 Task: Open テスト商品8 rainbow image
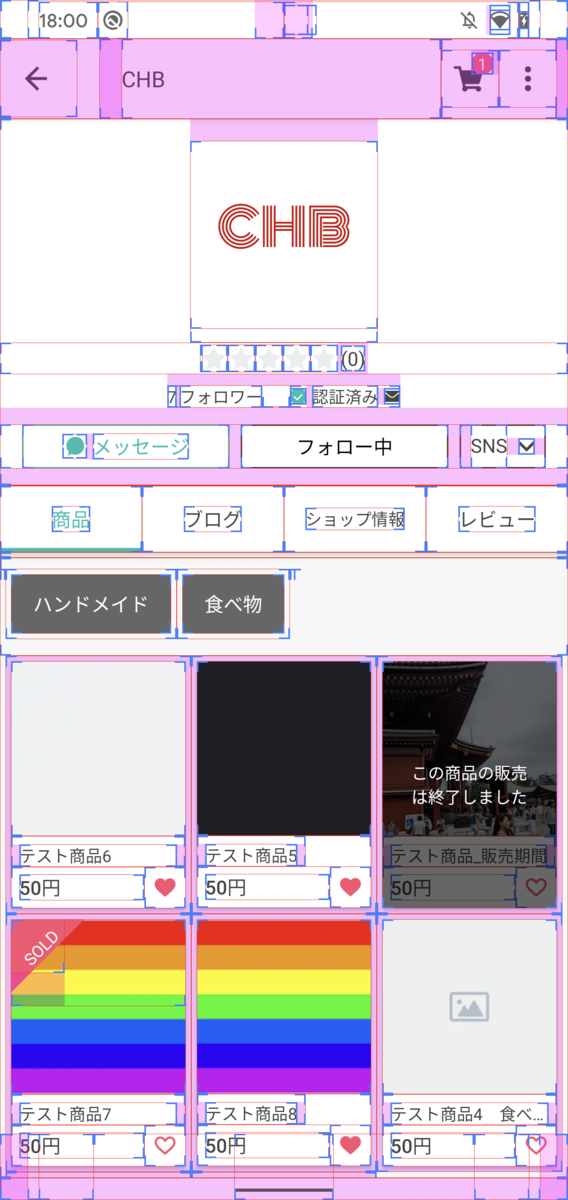click(284, 1007)
